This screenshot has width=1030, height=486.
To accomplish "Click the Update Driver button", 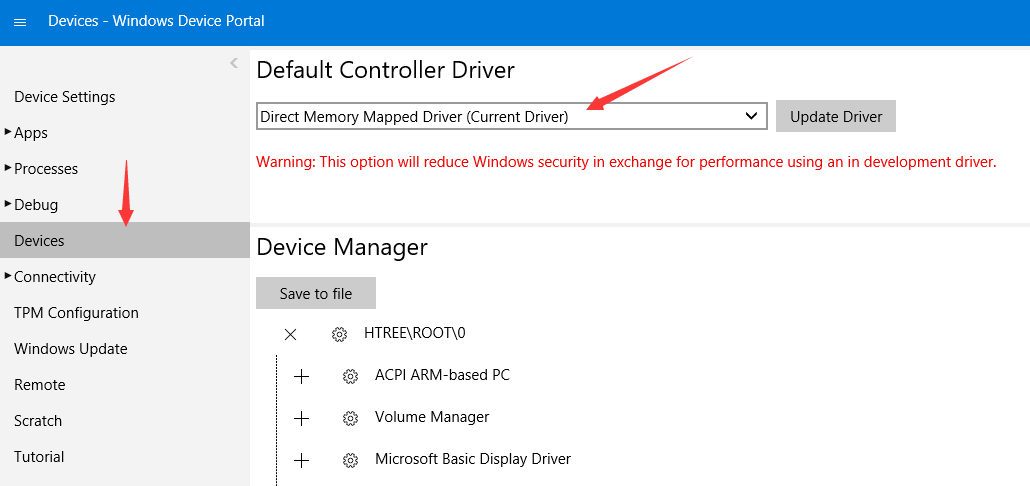I will [836, 116].
